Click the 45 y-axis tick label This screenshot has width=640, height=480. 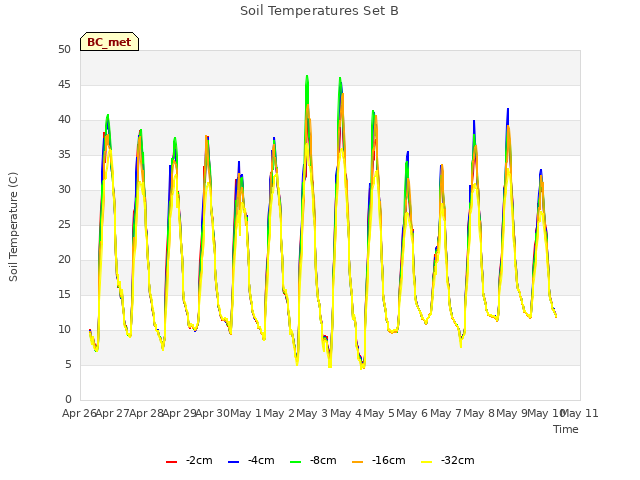[64, 84]
